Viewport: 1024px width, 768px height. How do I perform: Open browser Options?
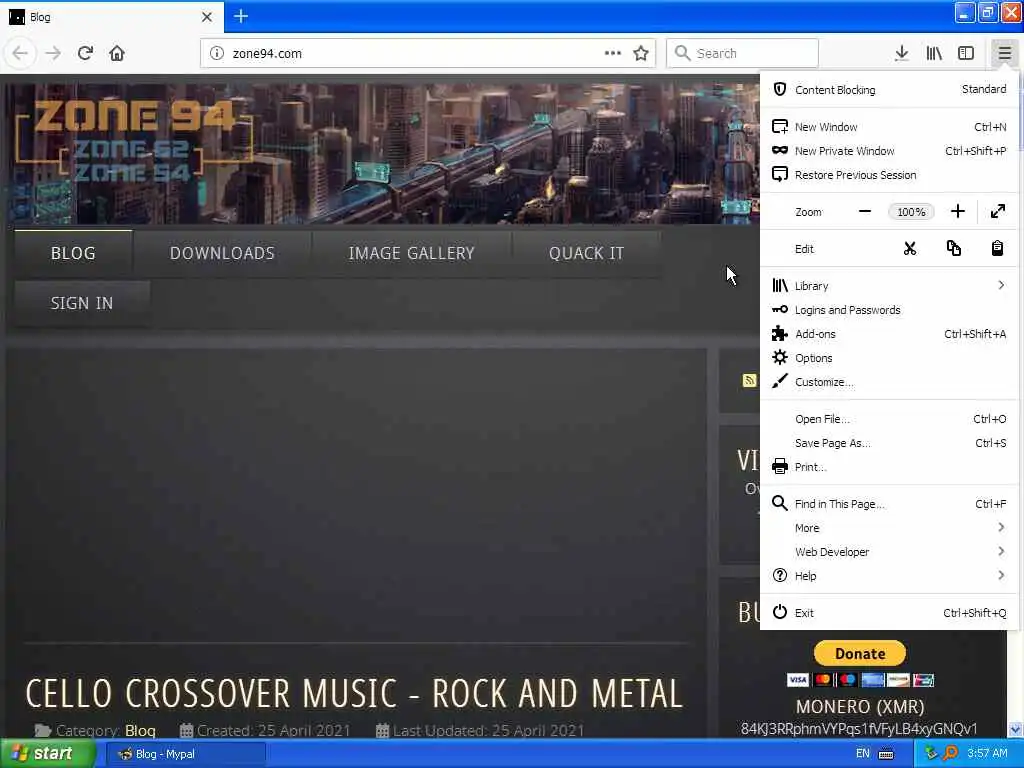pos(889,358)
